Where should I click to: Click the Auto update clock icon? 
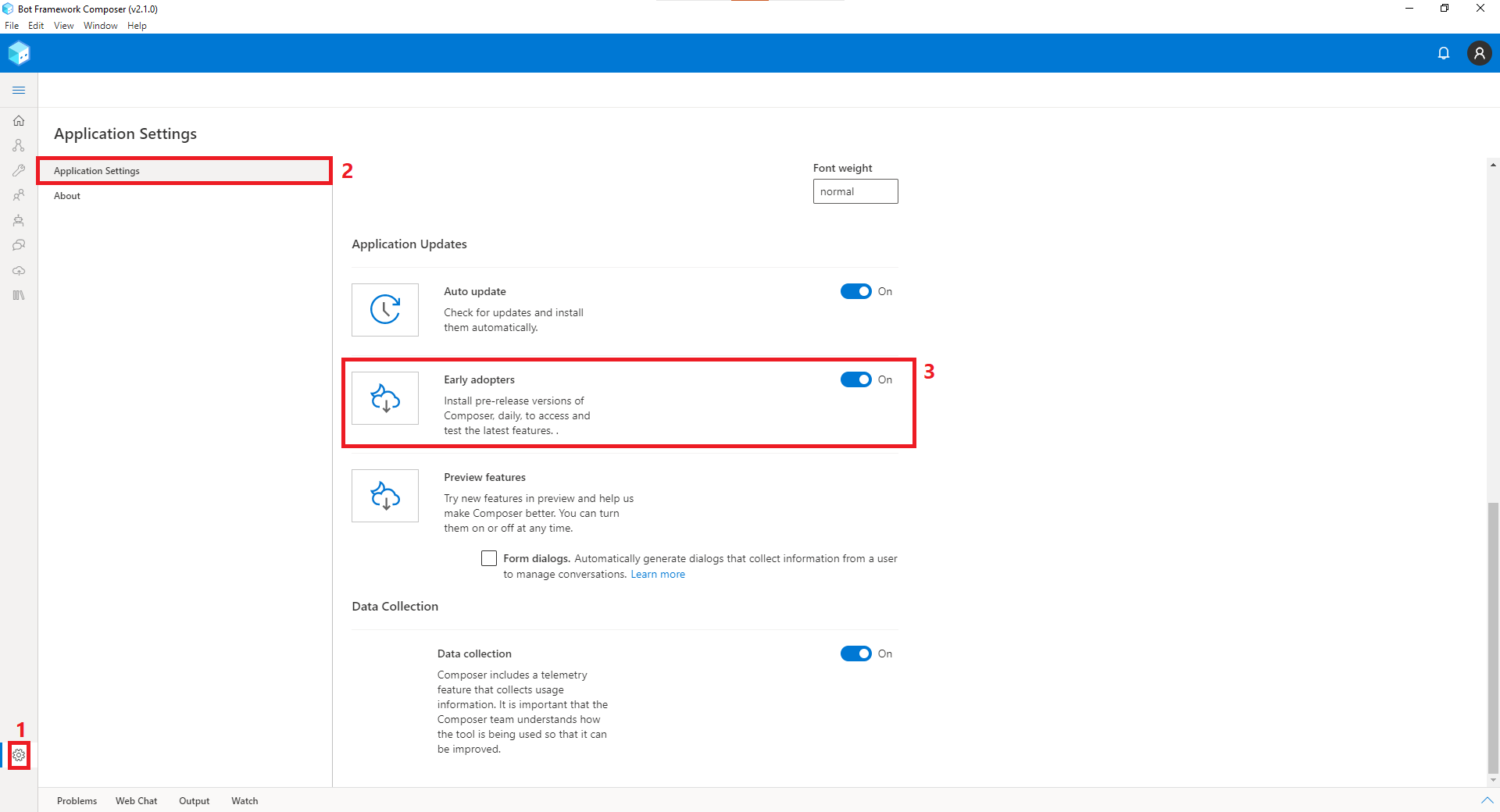pyautogui.click(x=385, y=310)
